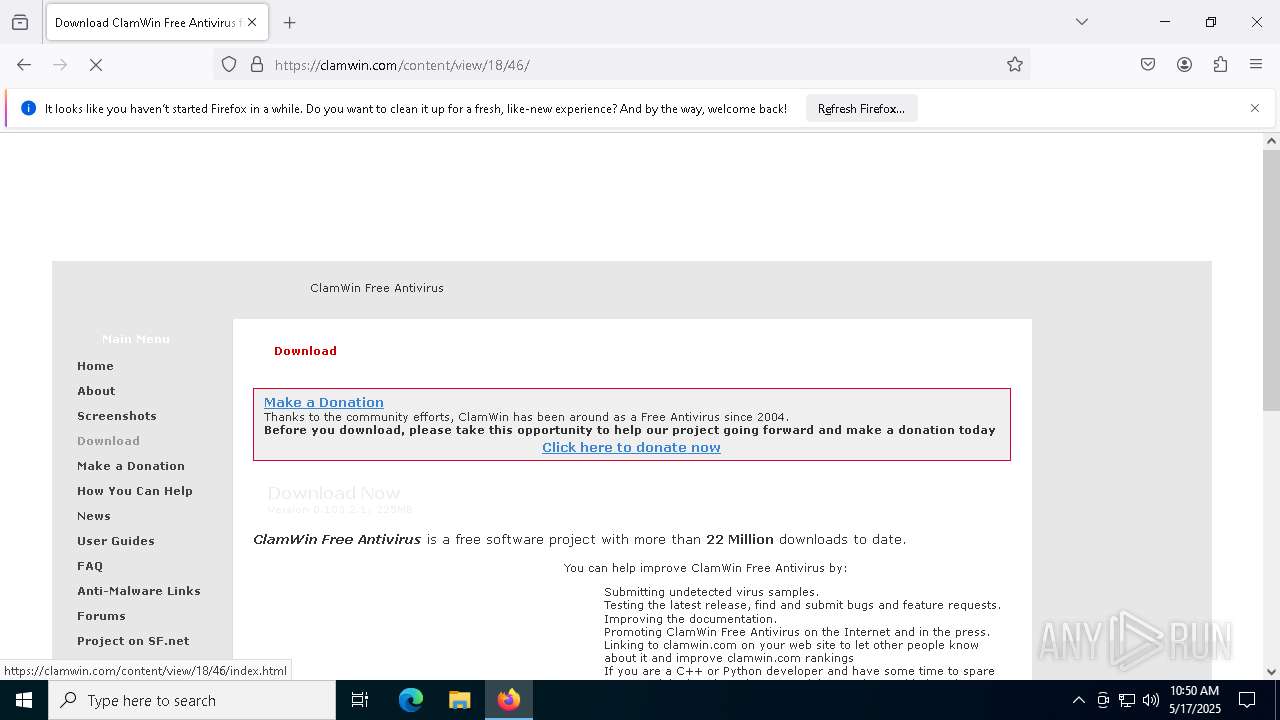Open User Guides menu link
This screenshot has width=1280, height=720.
116,541
